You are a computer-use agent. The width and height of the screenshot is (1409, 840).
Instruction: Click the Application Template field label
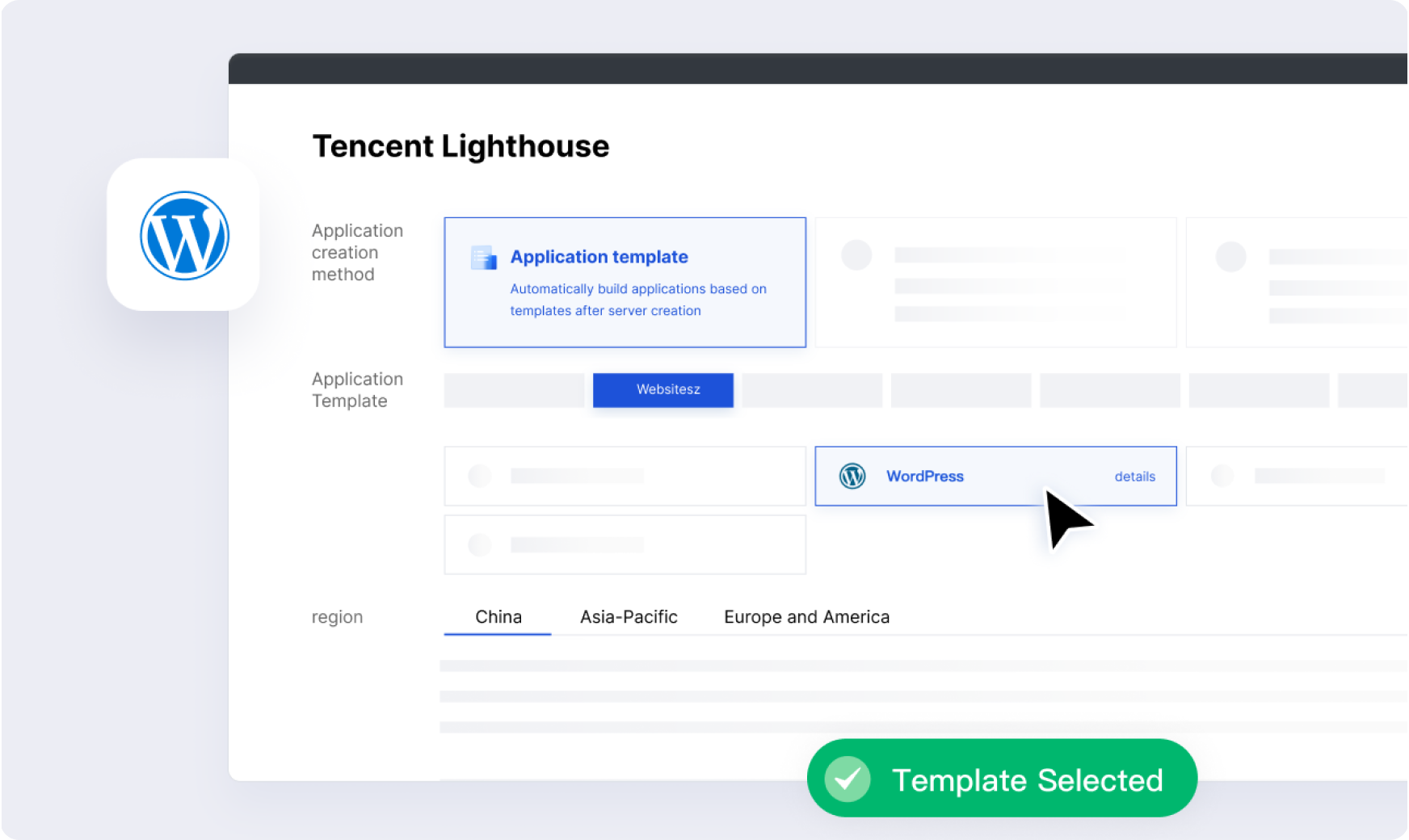[x=357, y=390]
